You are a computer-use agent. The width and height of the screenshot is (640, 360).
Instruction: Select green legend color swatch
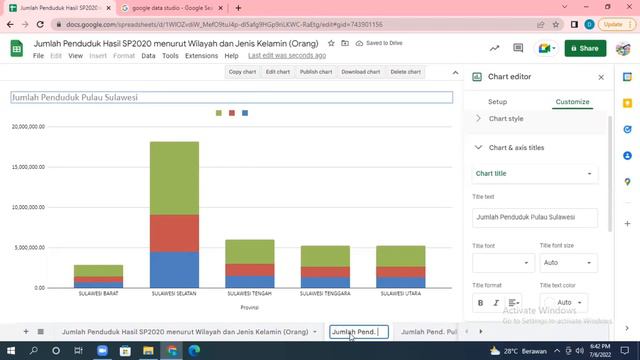tap(219, 113)
